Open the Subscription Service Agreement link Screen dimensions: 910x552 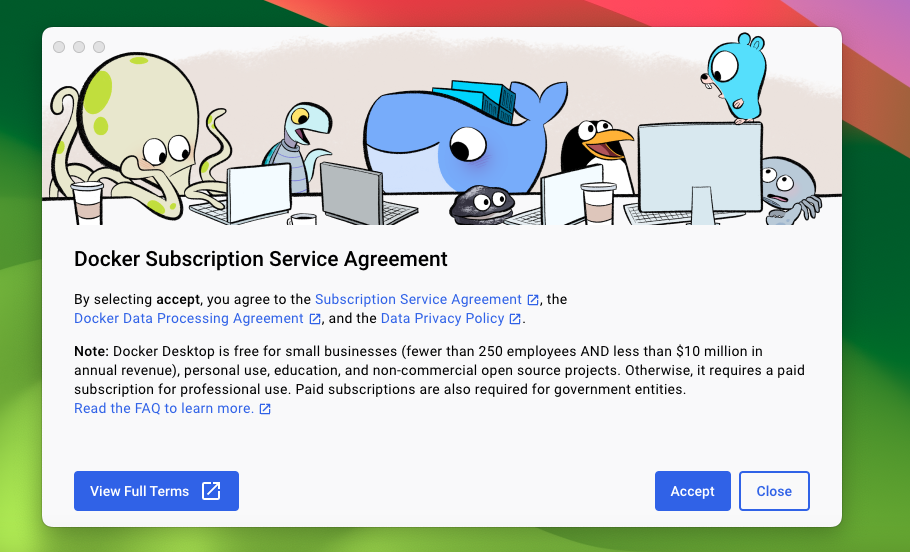418,300
